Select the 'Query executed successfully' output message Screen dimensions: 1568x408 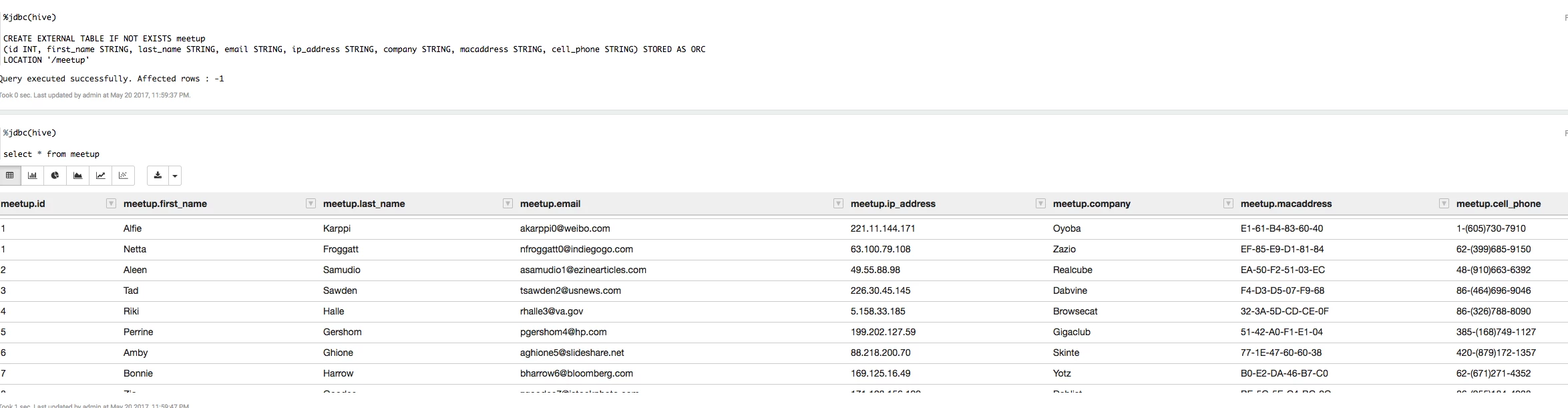pyautogui.click(x=112, y=79)
